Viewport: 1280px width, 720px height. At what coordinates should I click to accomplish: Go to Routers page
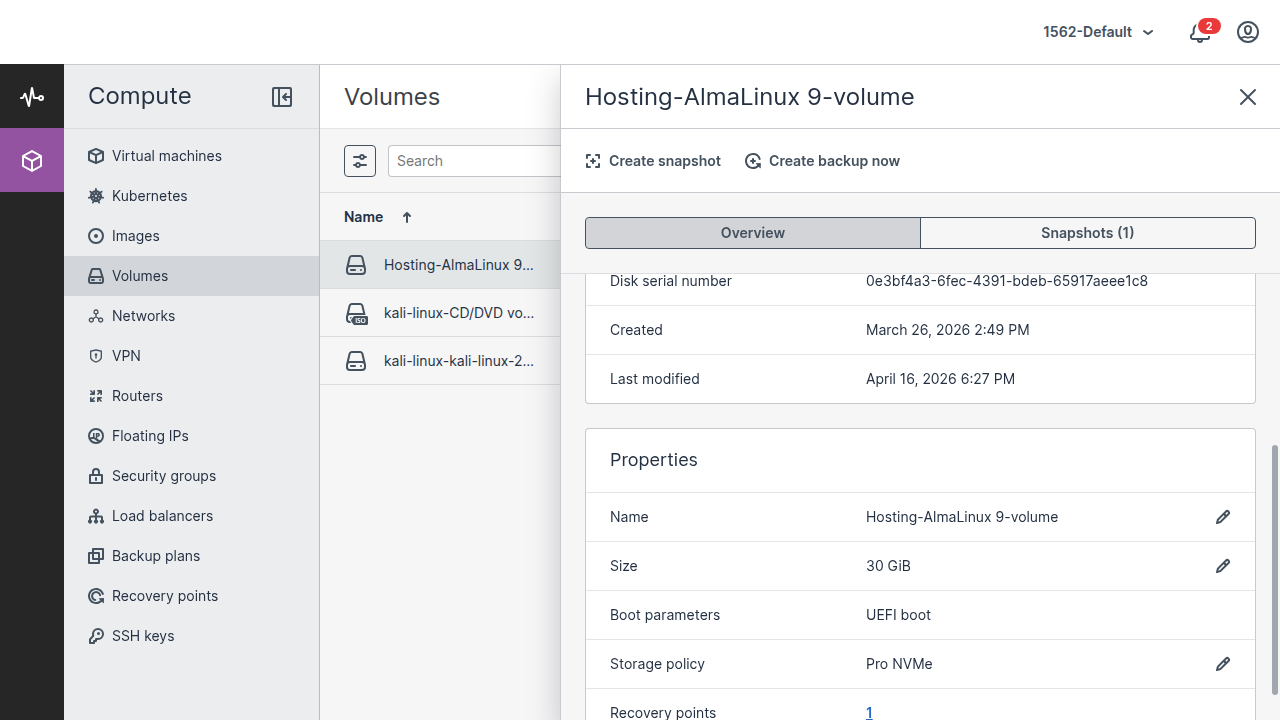coord(192,396)
